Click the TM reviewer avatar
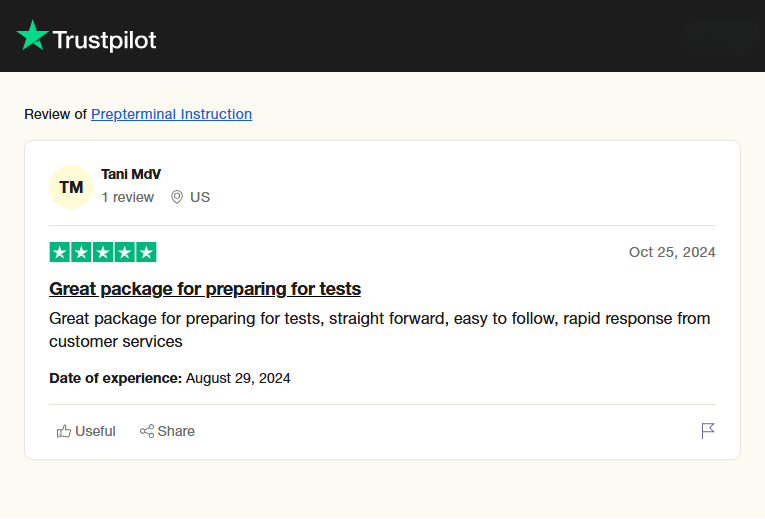The width and height of the screenshot is (765, 519). [x=71, y=187]
